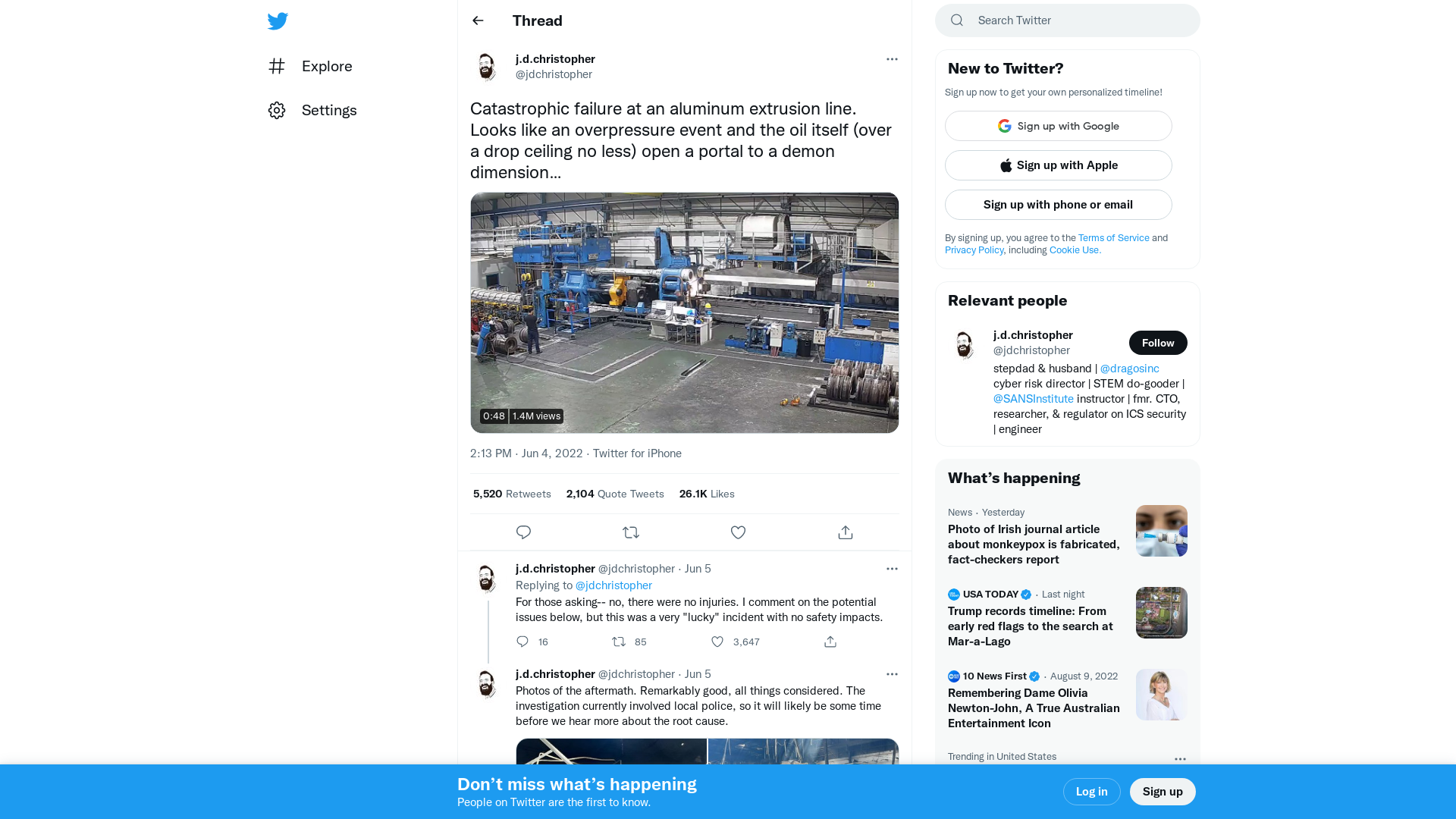1456x819 pixels.
Task: Click the Twitter bird logo
Action: click(x=278, y=21)
